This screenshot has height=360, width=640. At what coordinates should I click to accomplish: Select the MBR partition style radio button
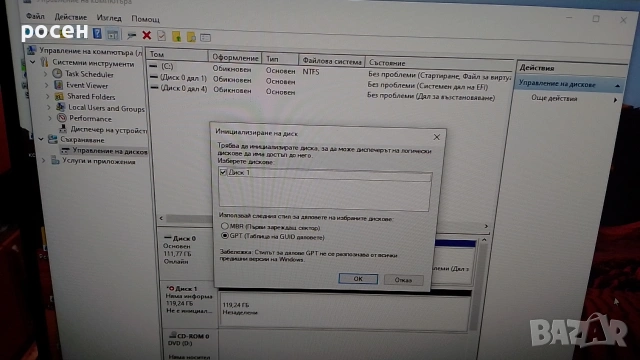[x=224, y=226]
